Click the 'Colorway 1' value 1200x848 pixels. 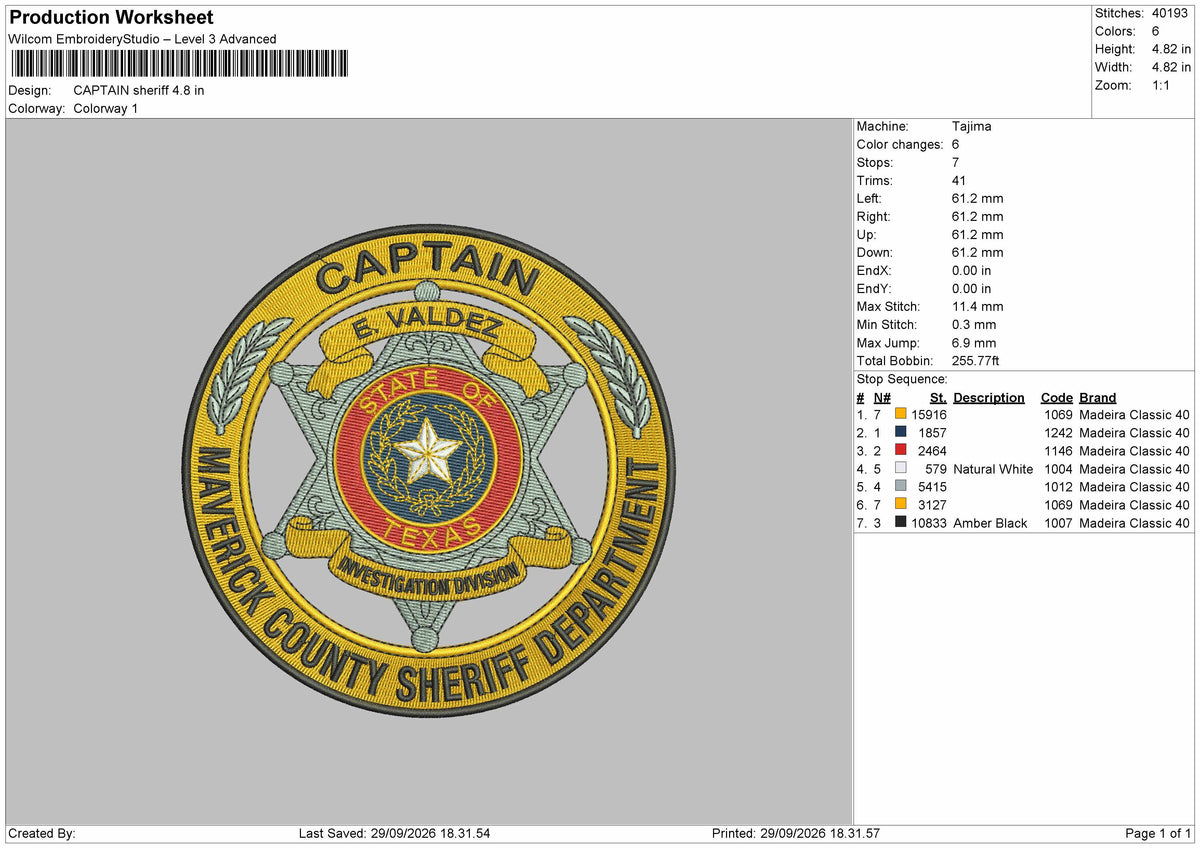(x=106, y=108)
